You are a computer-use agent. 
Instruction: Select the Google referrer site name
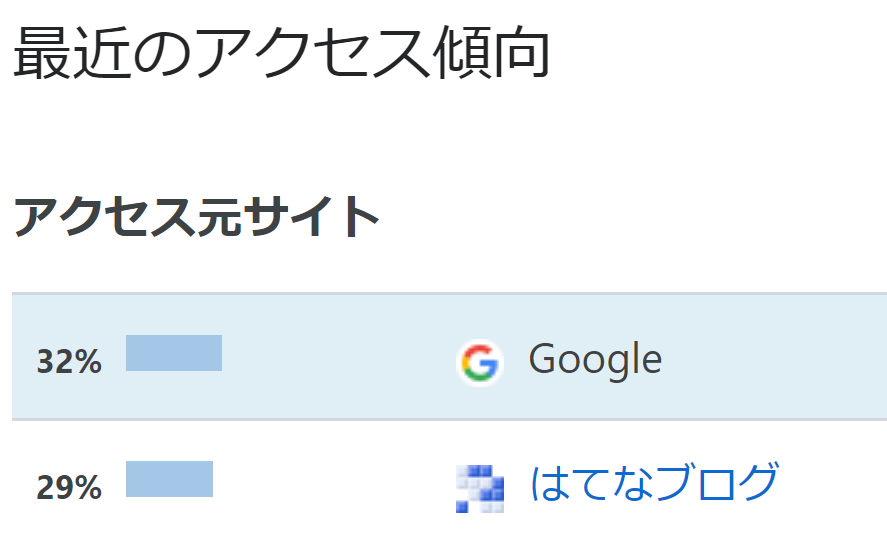[595, 360]
